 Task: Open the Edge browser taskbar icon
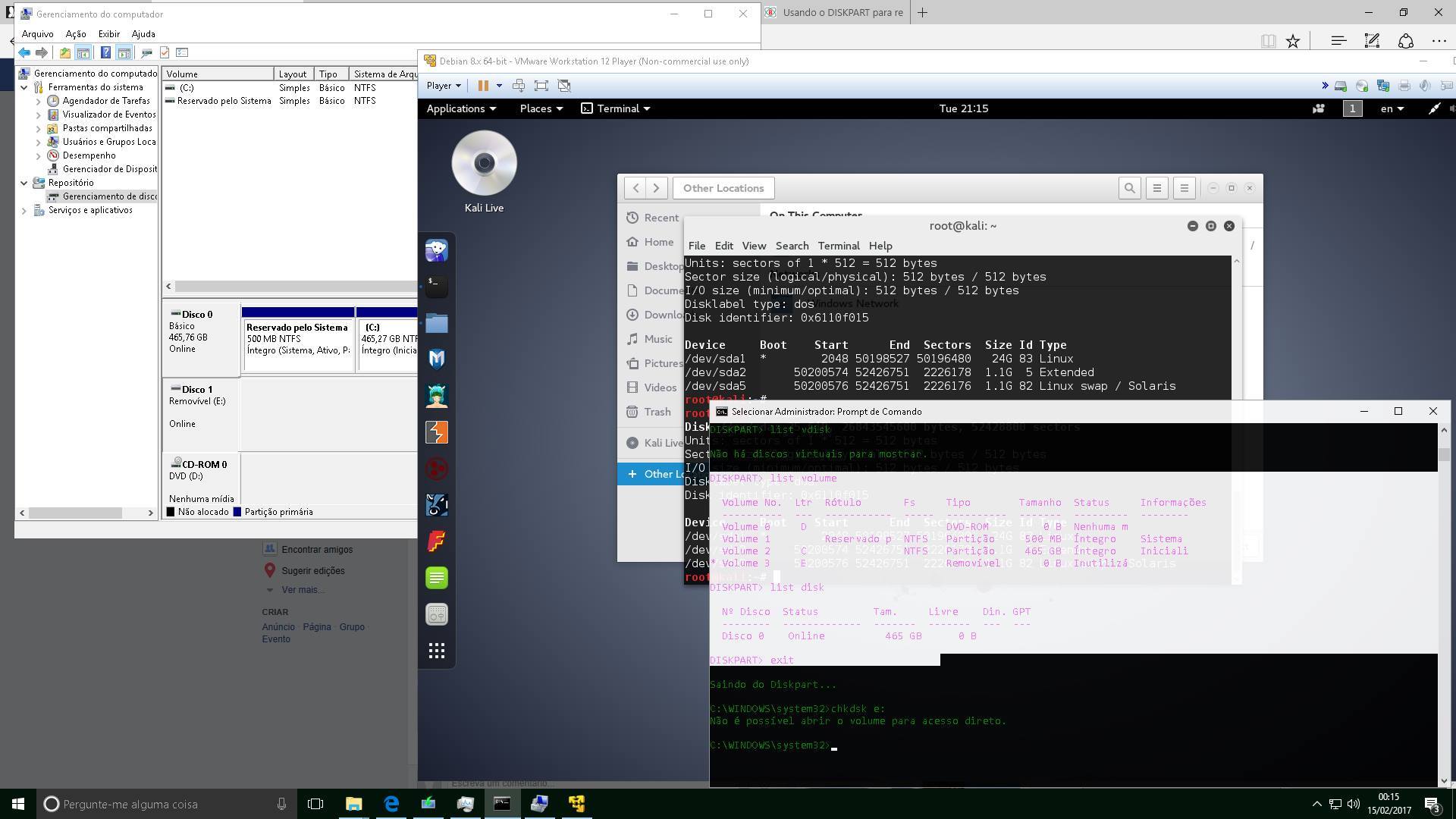pos(391,804)
